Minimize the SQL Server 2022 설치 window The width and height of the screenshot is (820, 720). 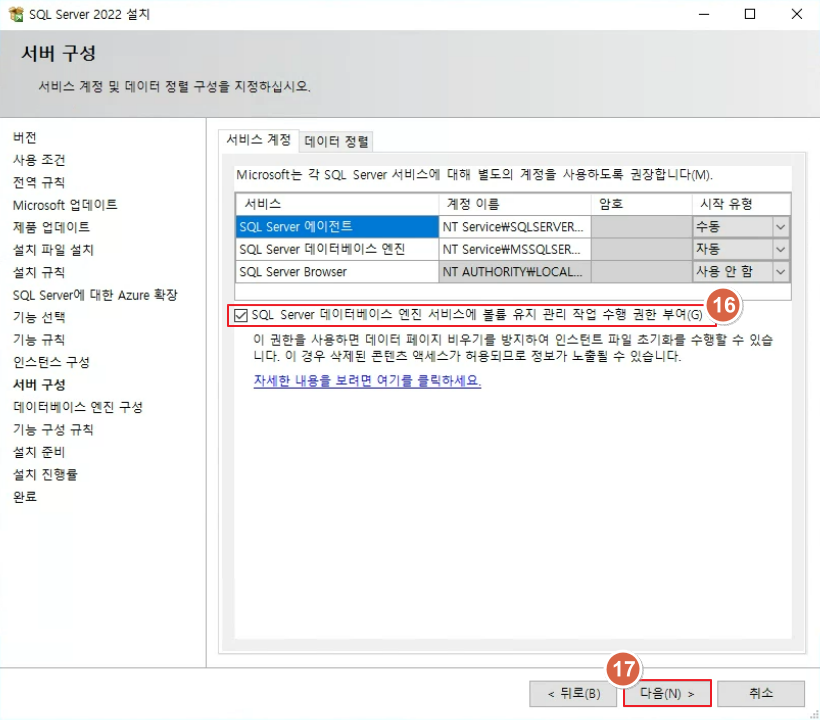pos(704,14)
